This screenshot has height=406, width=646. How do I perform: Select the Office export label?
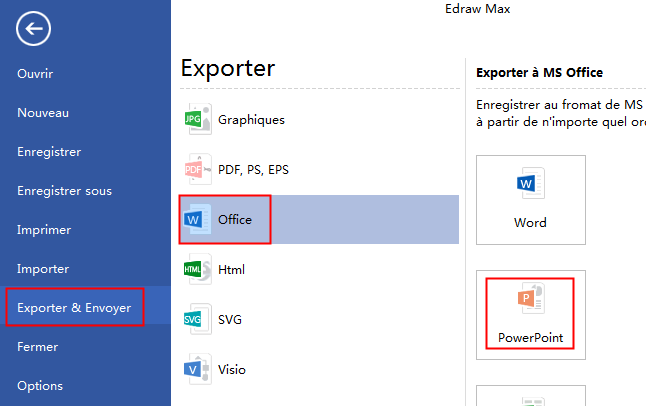tap(235, 220)
